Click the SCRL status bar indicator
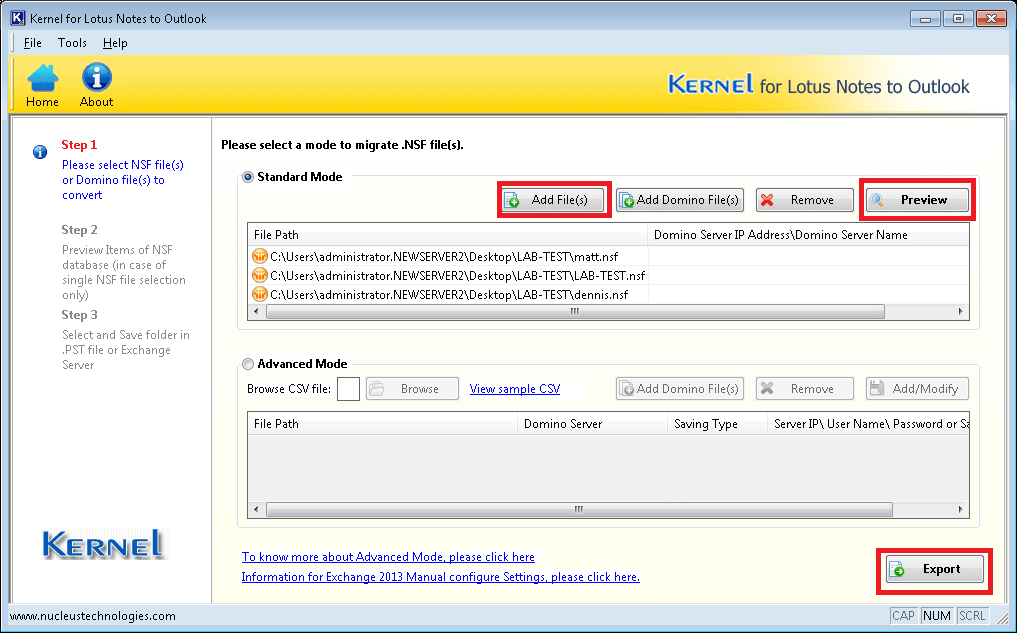 972,615
